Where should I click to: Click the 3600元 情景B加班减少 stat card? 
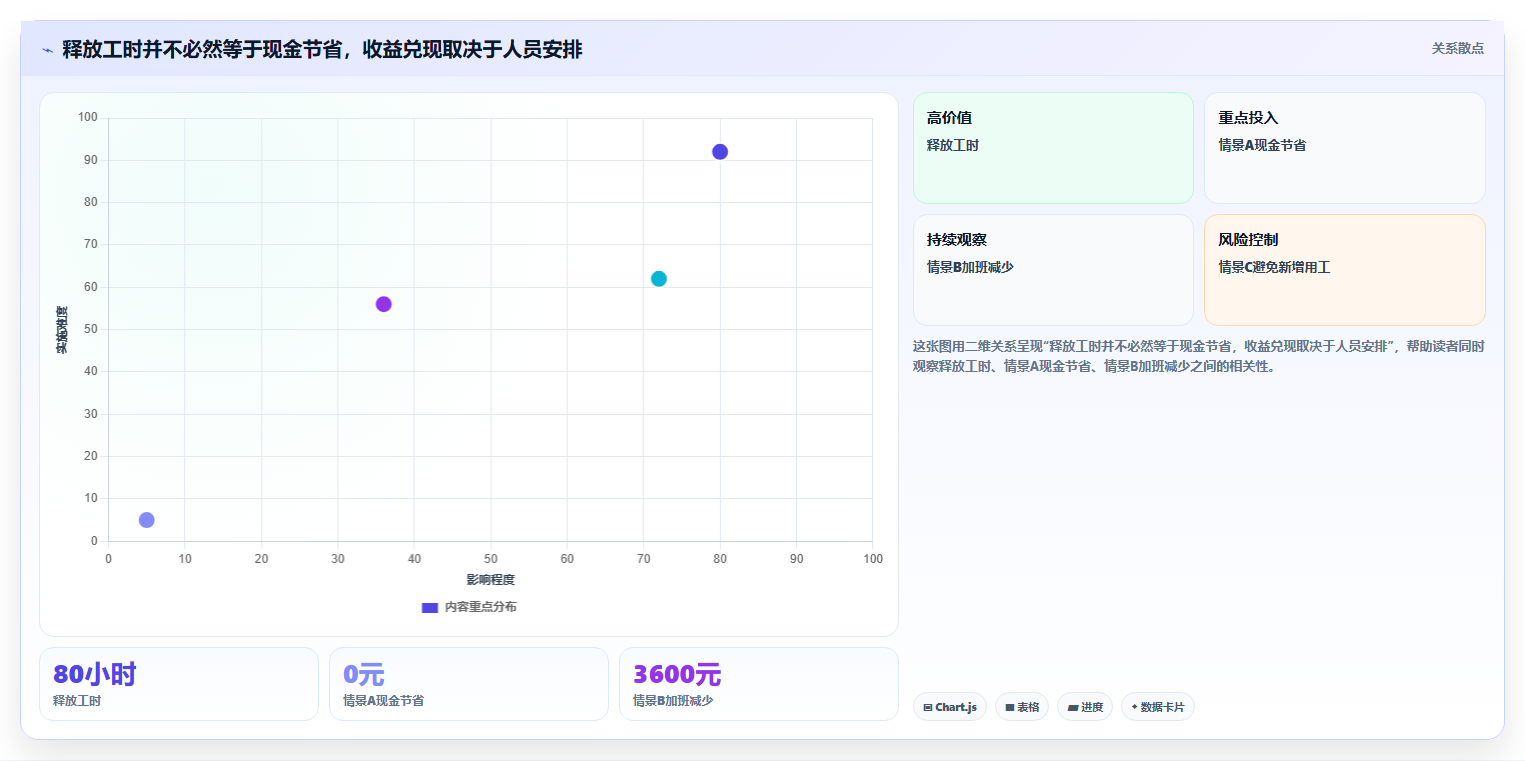pos(759,684)
